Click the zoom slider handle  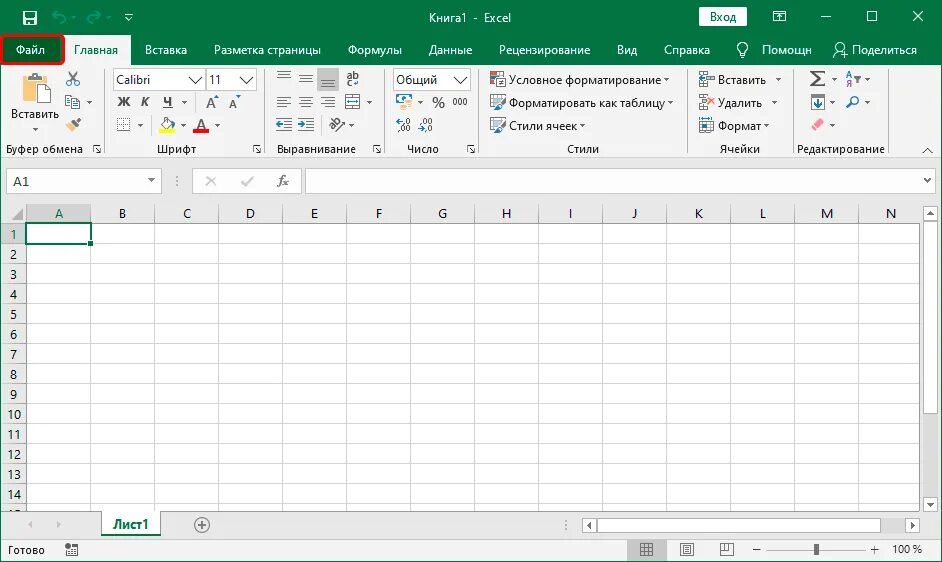click(816, 549)
